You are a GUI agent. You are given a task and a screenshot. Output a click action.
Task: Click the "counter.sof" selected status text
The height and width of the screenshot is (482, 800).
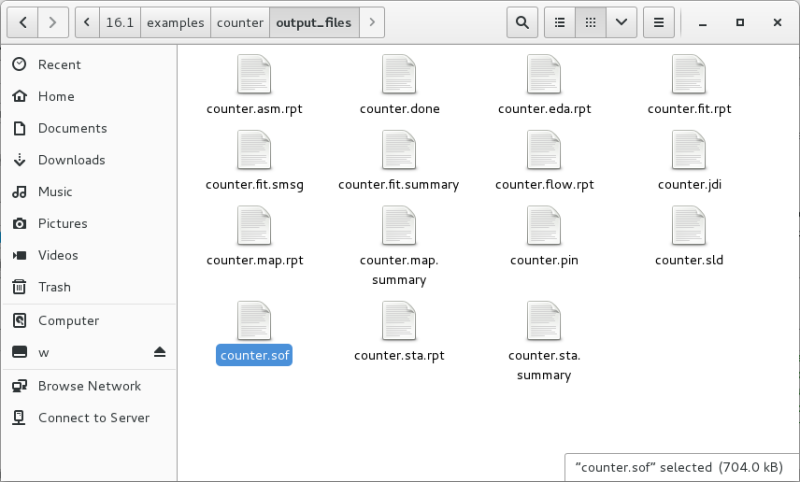(679, 467)
